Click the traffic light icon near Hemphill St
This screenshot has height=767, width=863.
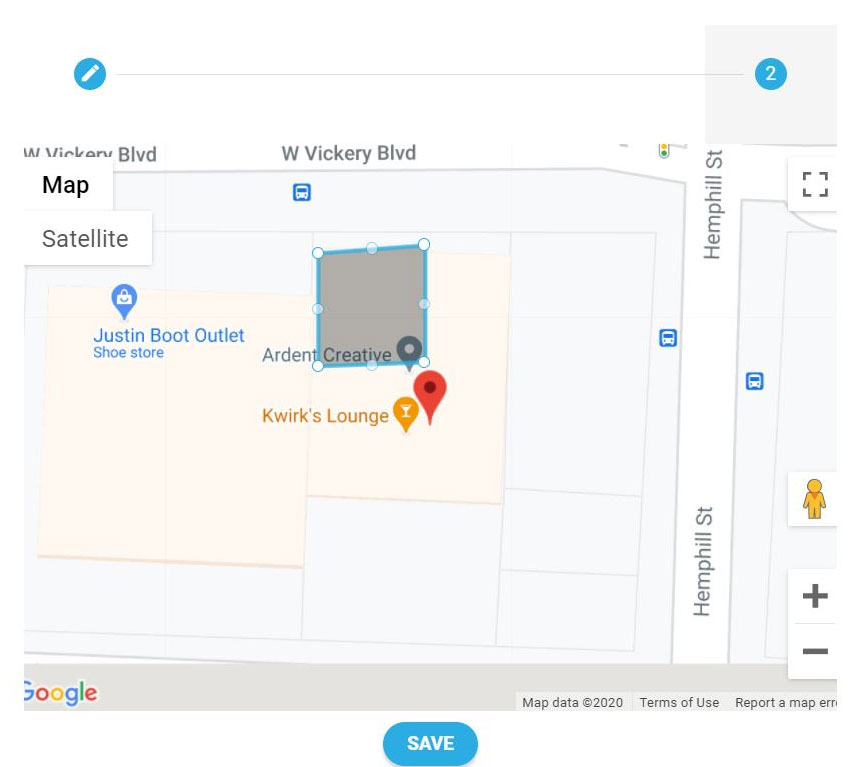(663, 150)
